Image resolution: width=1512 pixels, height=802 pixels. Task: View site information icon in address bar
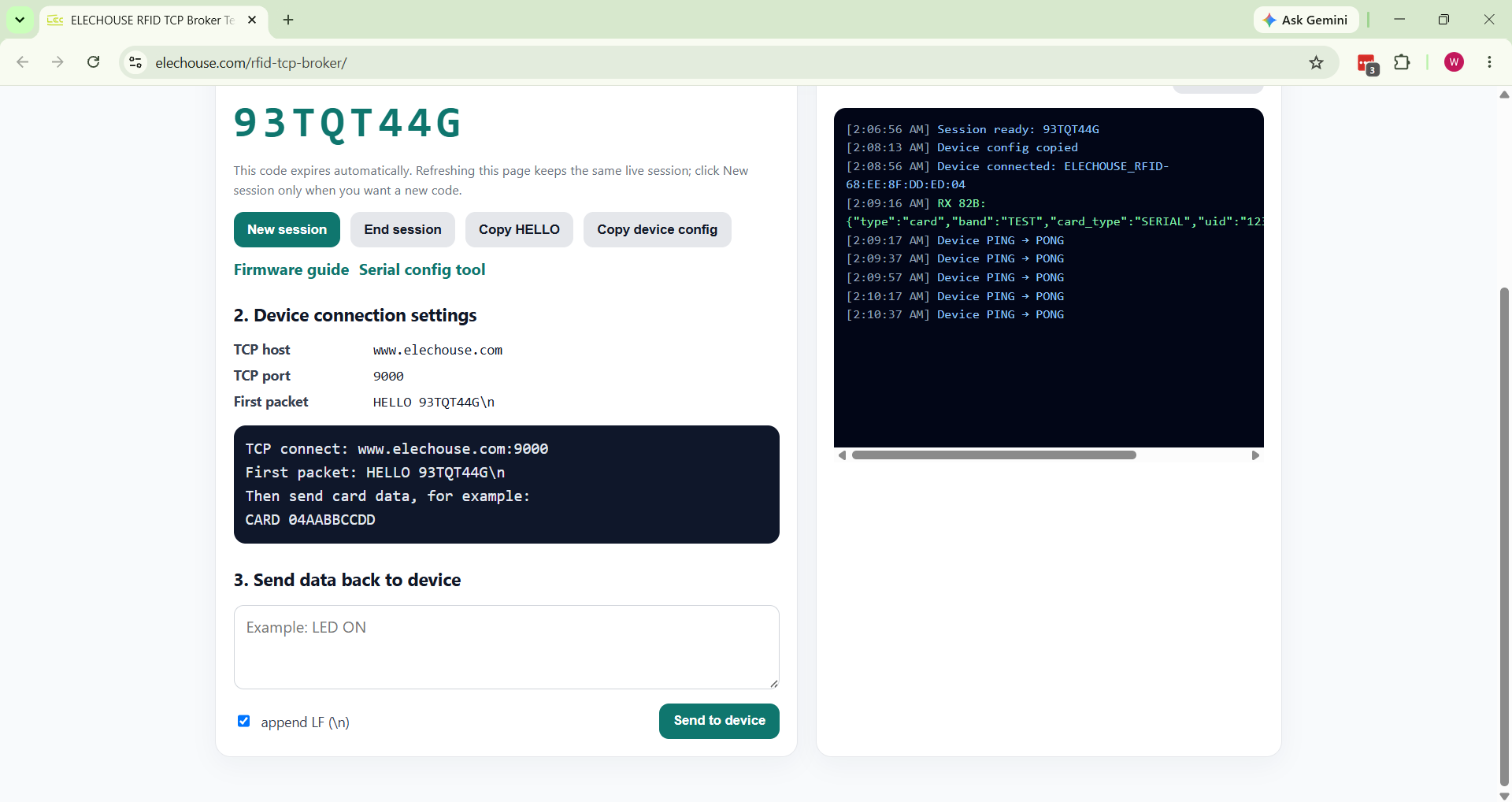click(x=135, y=62)
